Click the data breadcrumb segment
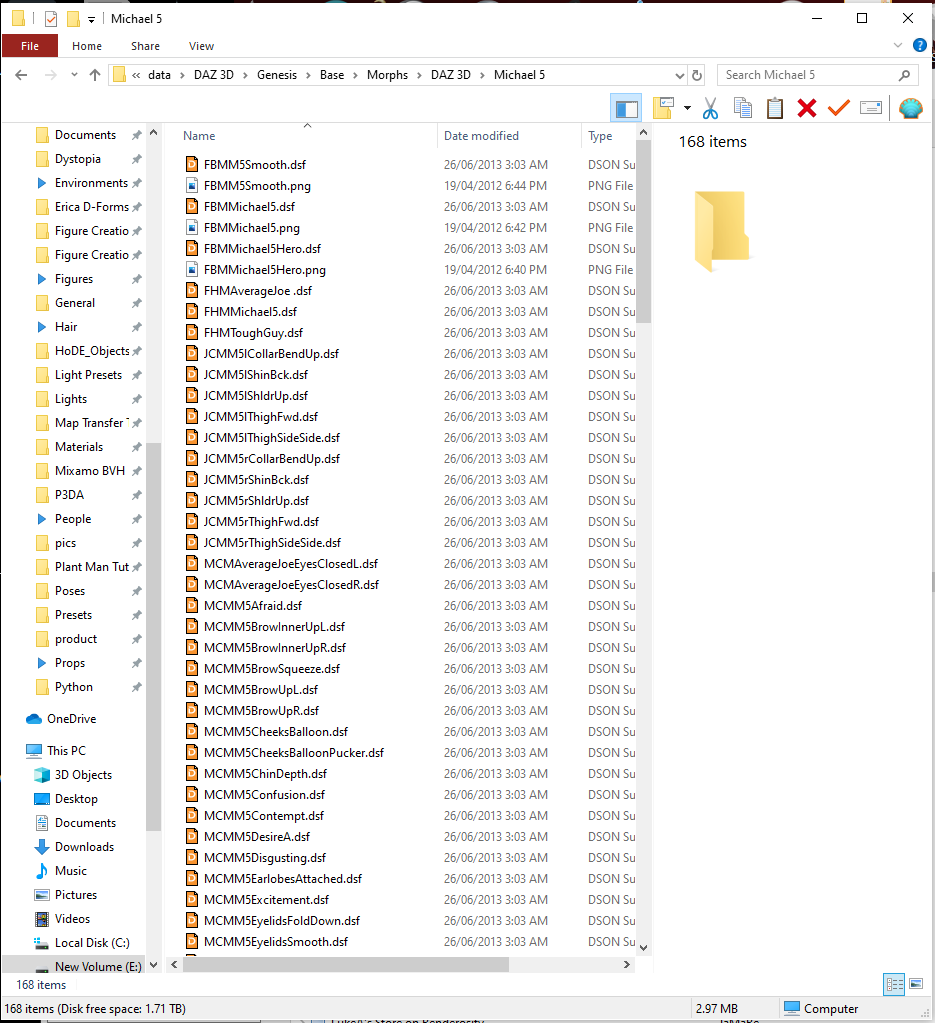935x1023 pixels. pyautogui.click(x=159, y=75)
